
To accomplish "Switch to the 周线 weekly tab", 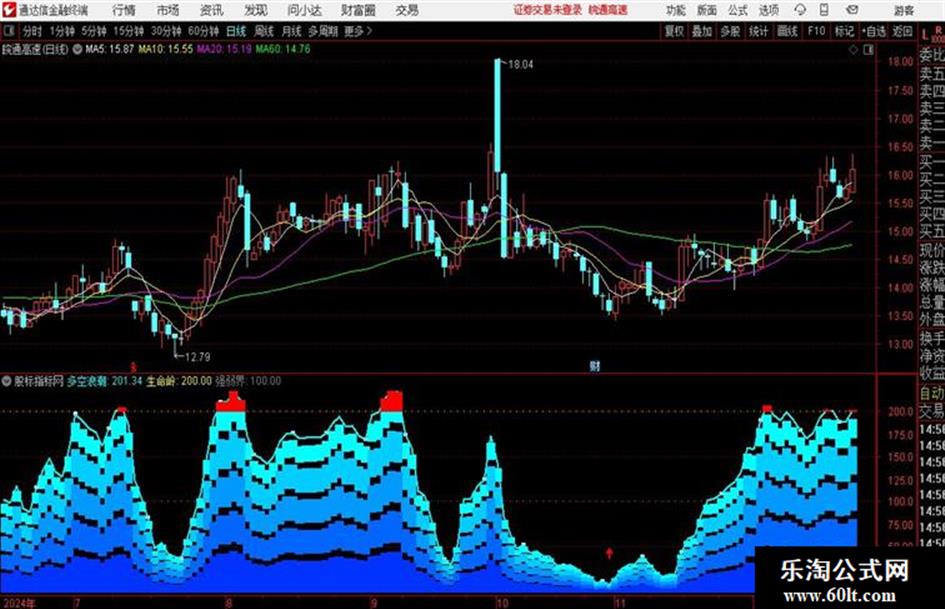I will pyautogui.click(x=264, y=31).
